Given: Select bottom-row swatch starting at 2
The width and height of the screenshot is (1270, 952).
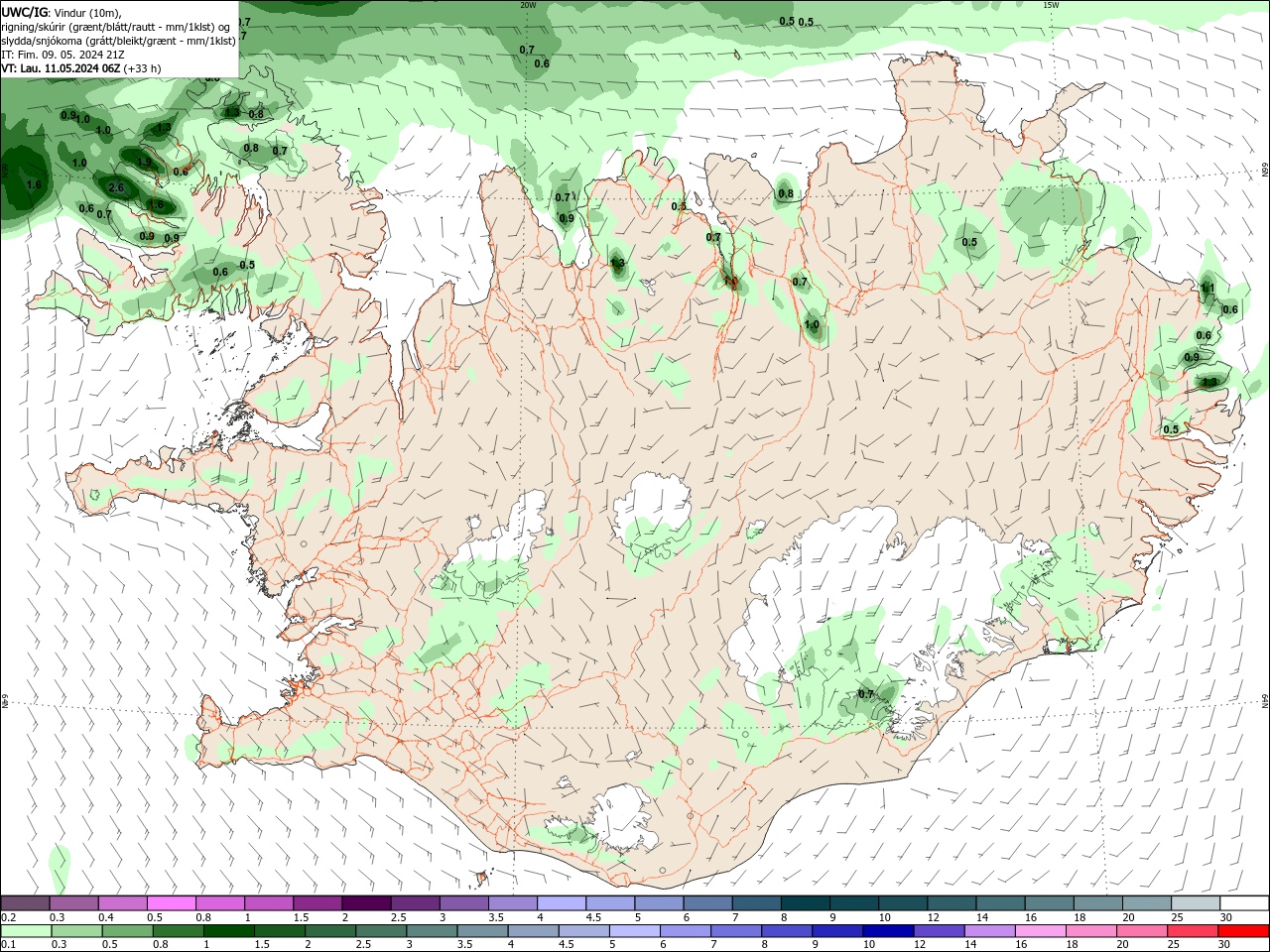Looking at the screenshot, I should [330, 931].
